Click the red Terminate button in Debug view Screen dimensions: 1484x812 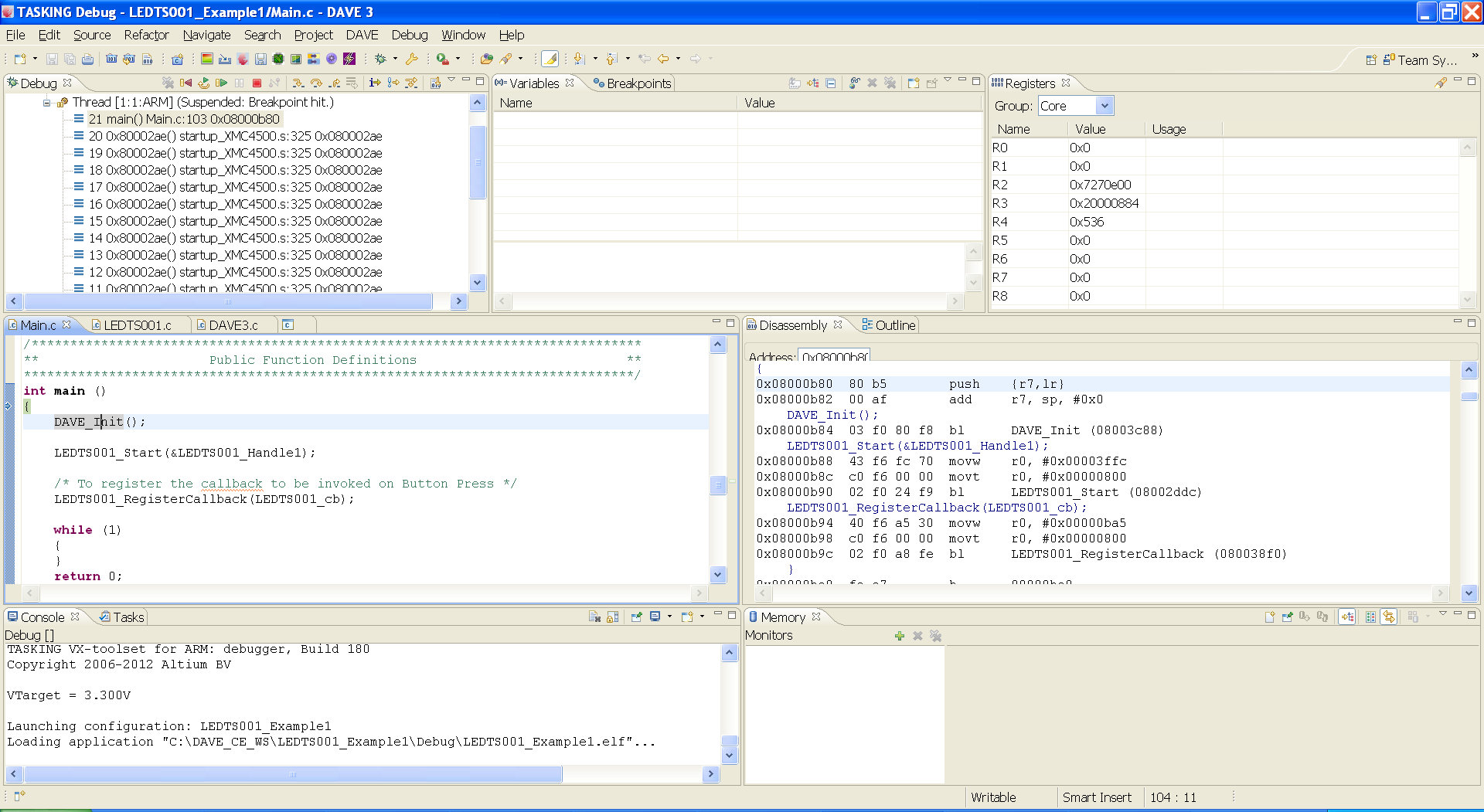(x=257, y=83)
